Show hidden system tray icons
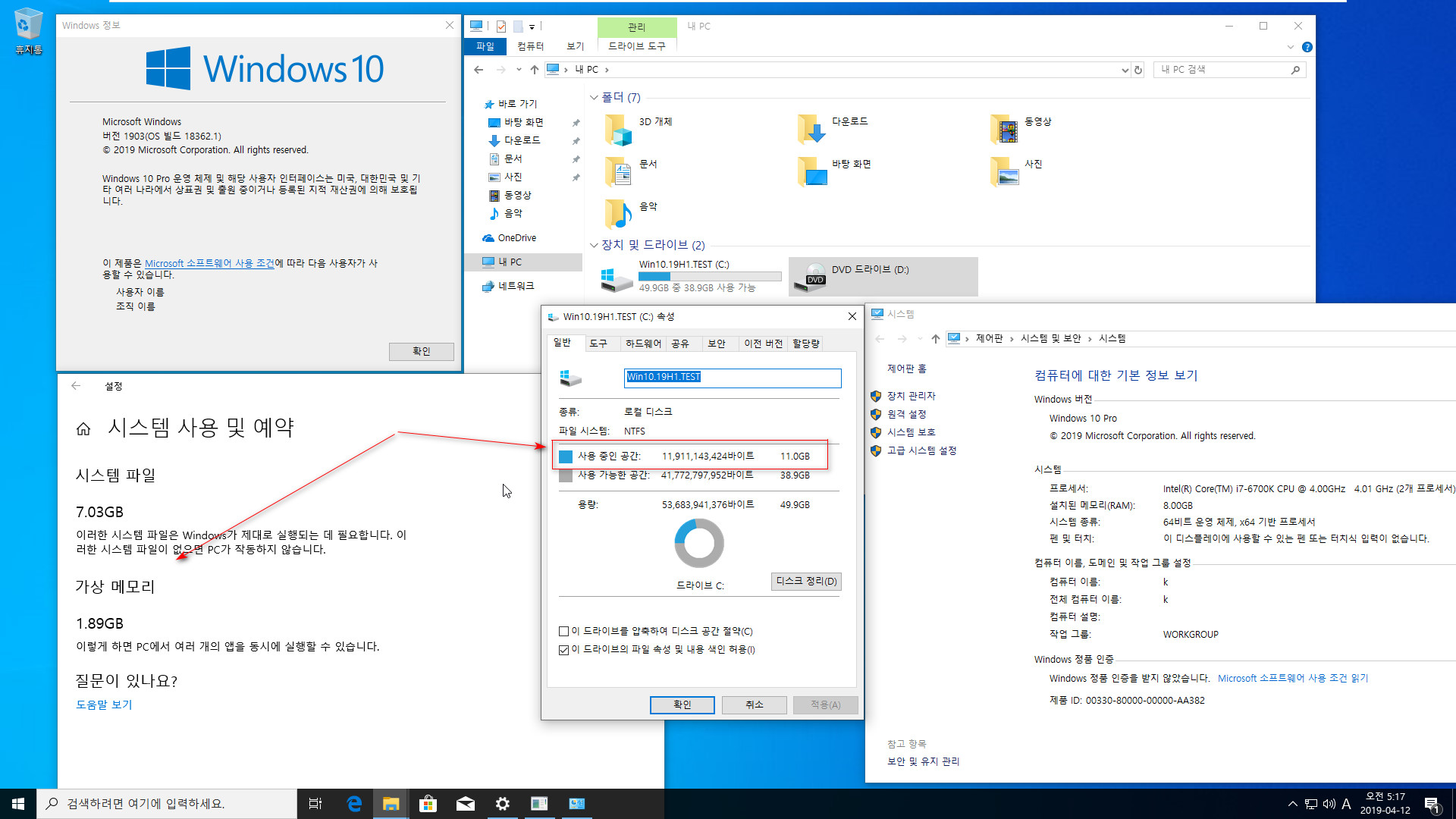1456x819 pixels. pyautogui.click(x=1292, y=804)
